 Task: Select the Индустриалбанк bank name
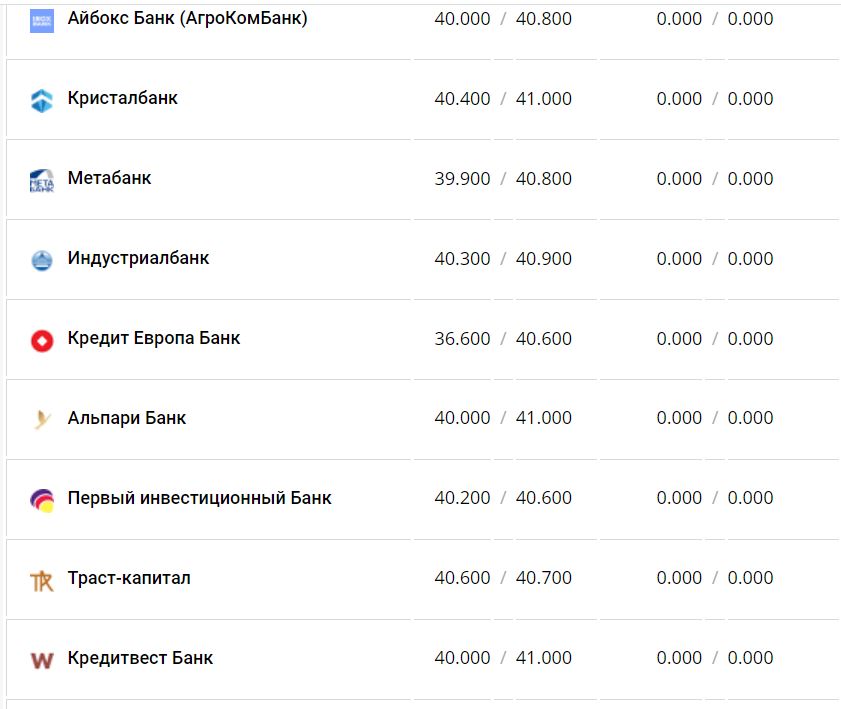138,259
